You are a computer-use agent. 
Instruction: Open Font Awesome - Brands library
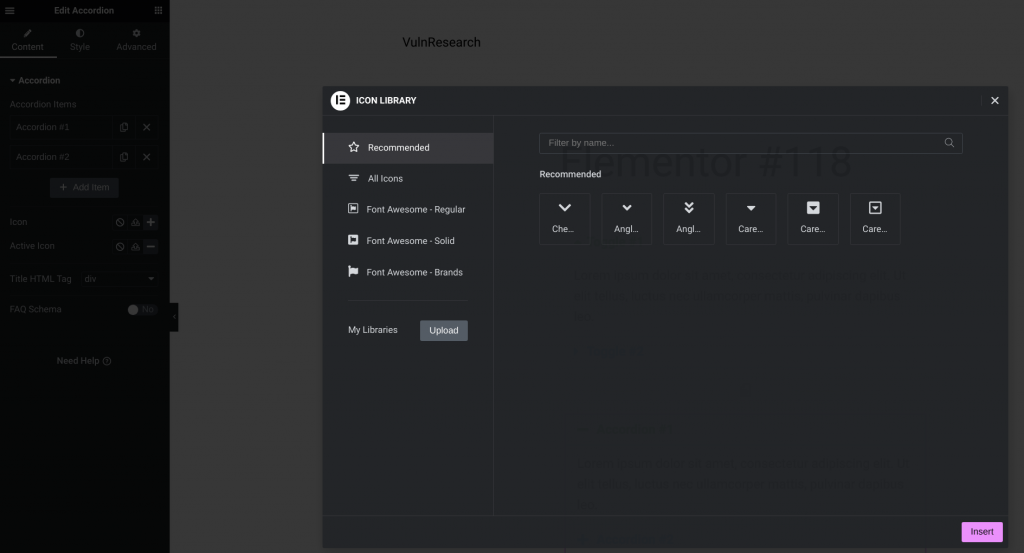408,272
